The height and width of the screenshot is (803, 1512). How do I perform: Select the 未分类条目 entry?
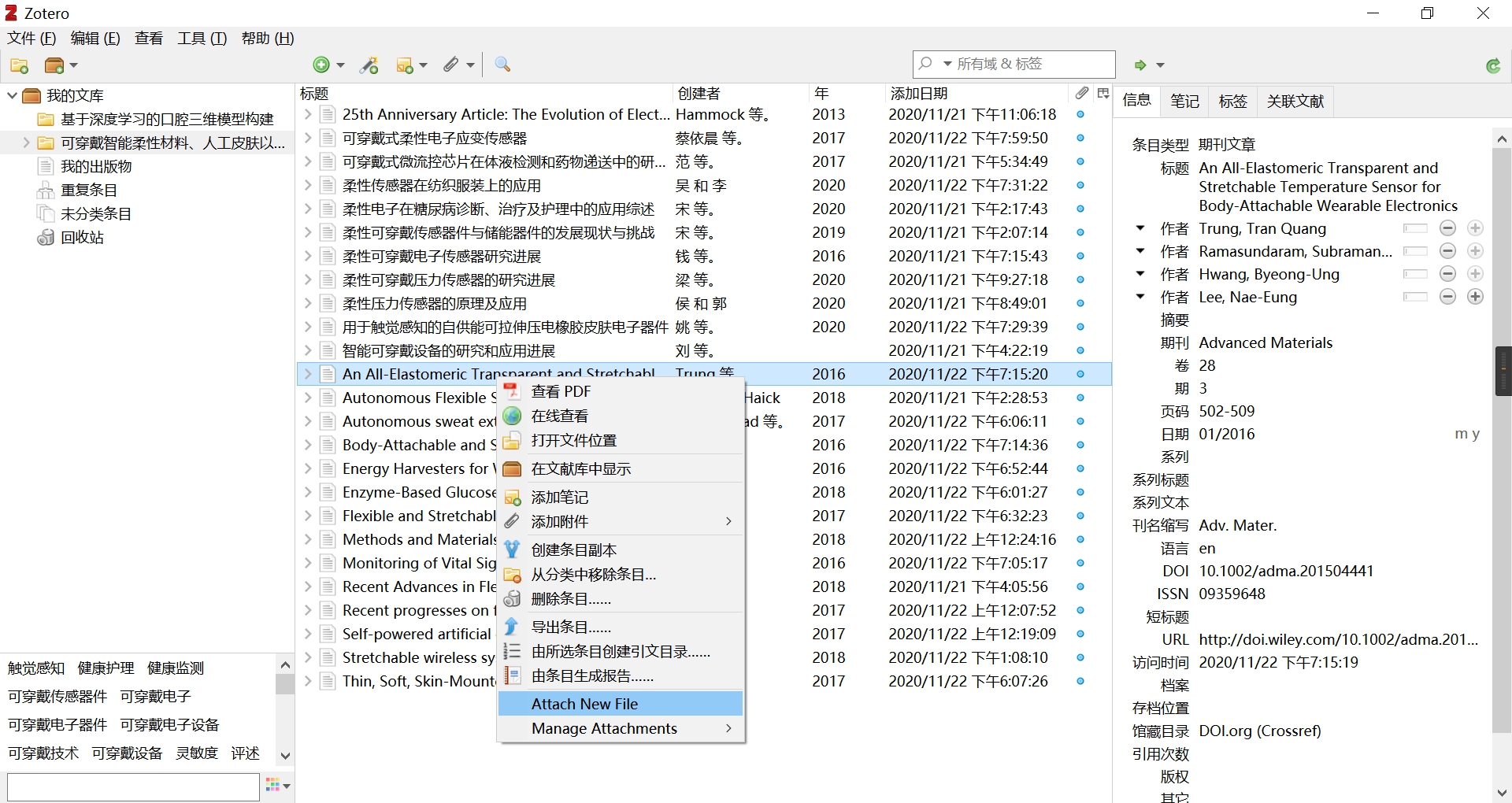click(85, 213)
